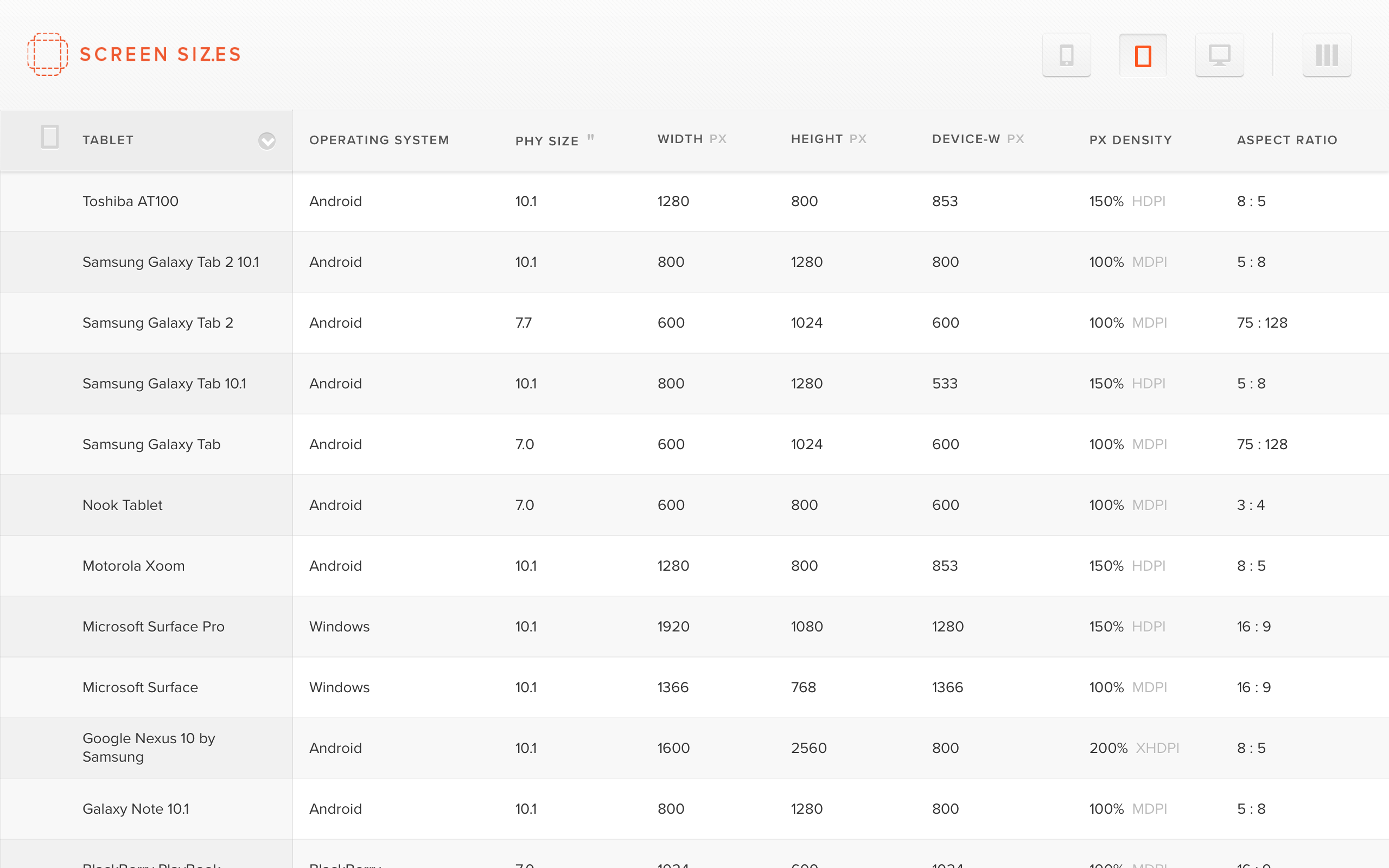Click Windows OS in Microsoft Surface row

pyautogui.click(x=339, y=688)
